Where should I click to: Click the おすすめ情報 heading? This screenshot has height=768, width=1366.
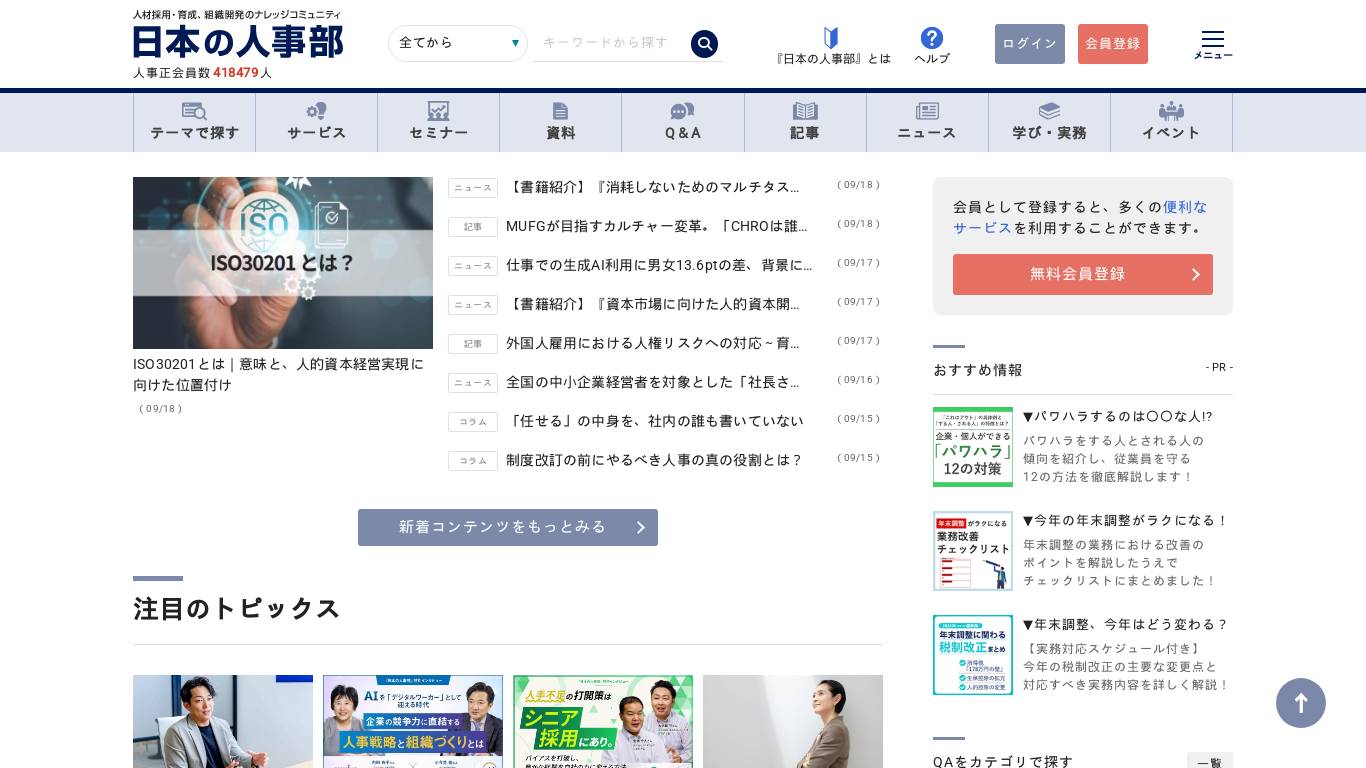click(x=978, y=370)
